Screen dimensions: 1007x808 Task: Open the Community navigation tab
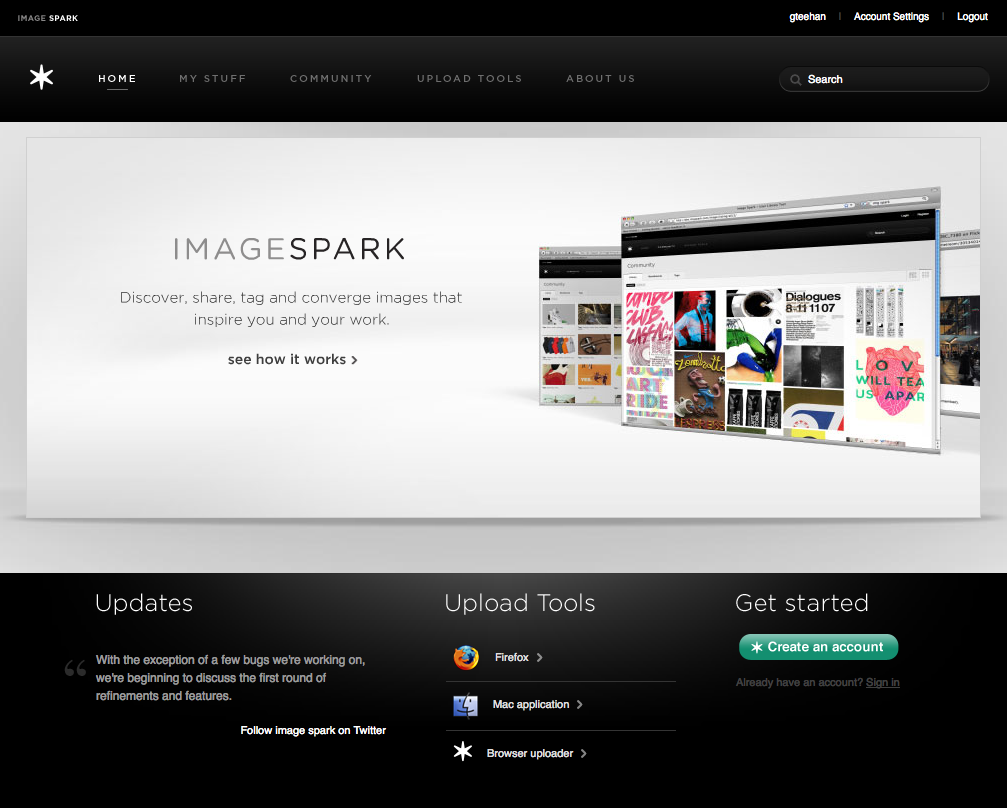point(331,79)
